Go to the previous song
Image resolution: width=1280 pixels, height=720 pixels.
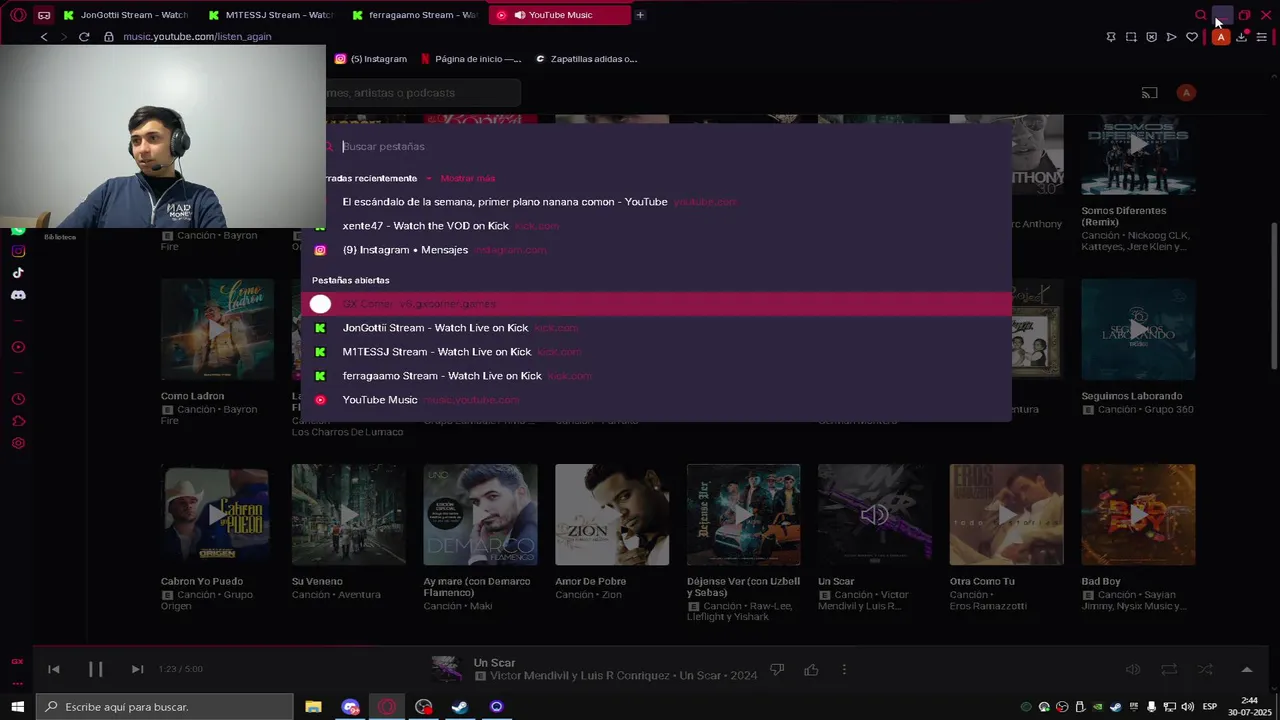pos(54,670)
